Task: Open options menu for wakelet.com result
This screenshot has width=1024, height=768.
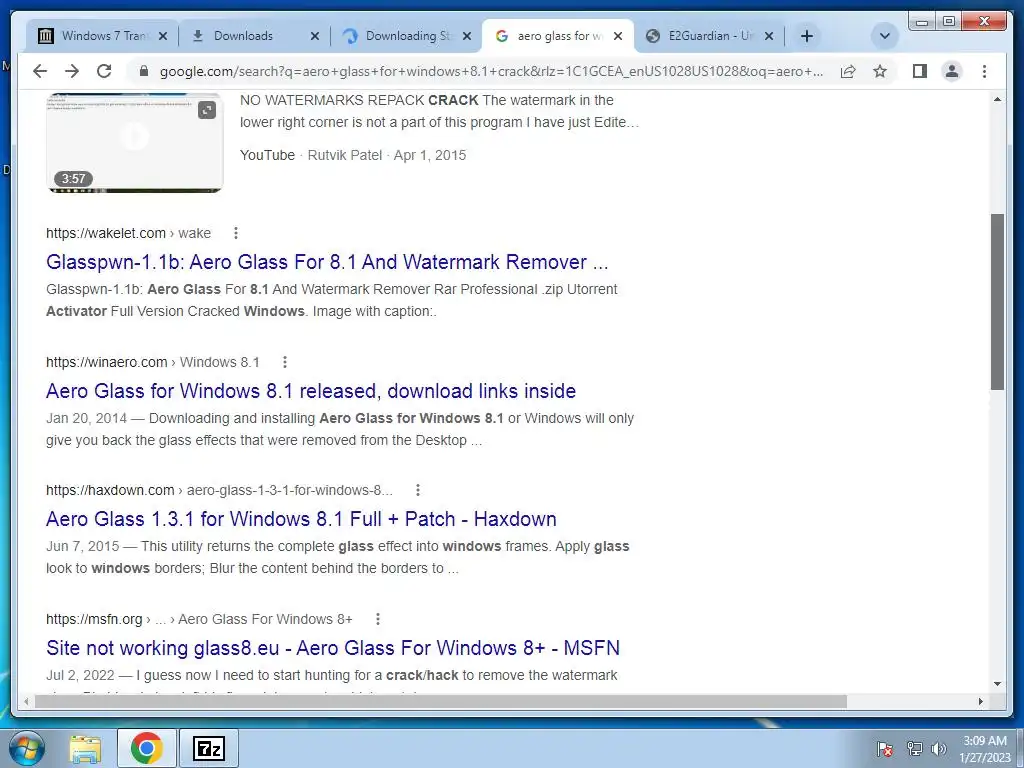Action: (236, 233)
